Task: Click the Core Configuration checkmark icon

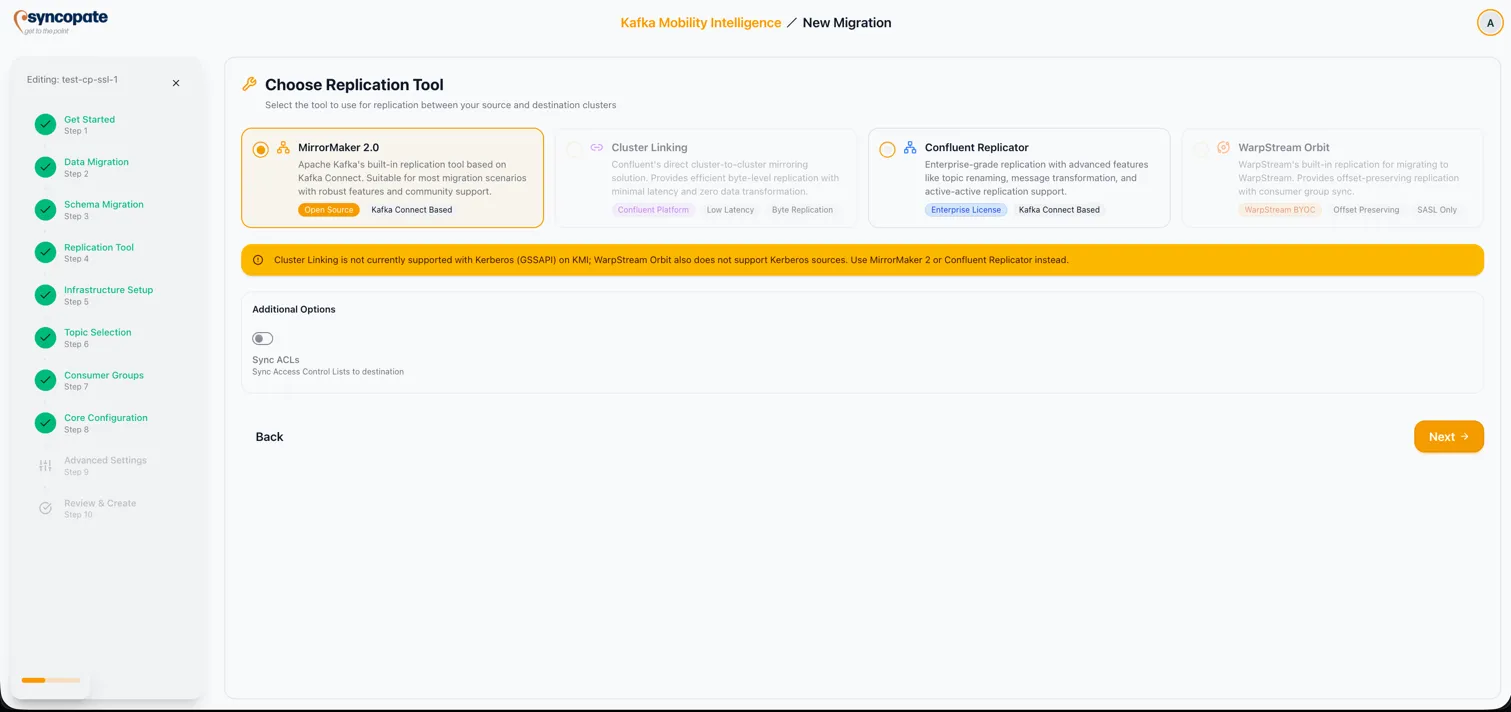Action: click(45, 423)
